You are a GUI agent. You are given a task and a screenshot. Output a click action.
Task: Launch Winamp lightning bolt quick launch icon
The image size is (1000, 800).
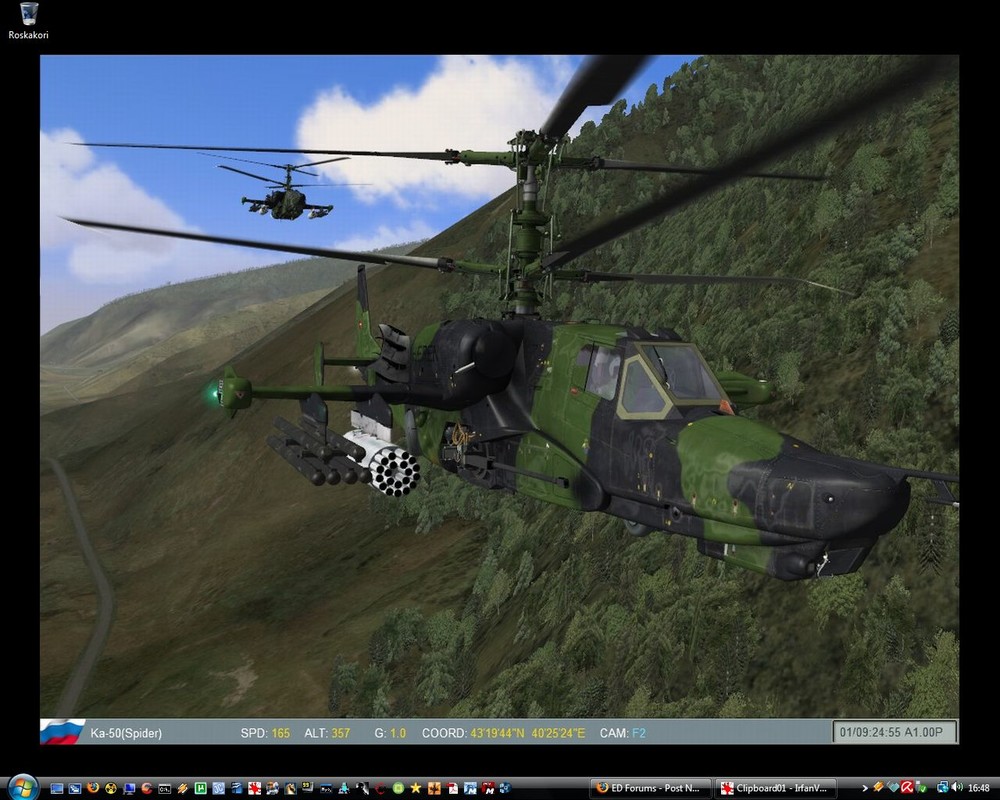(x=182, y=789)
